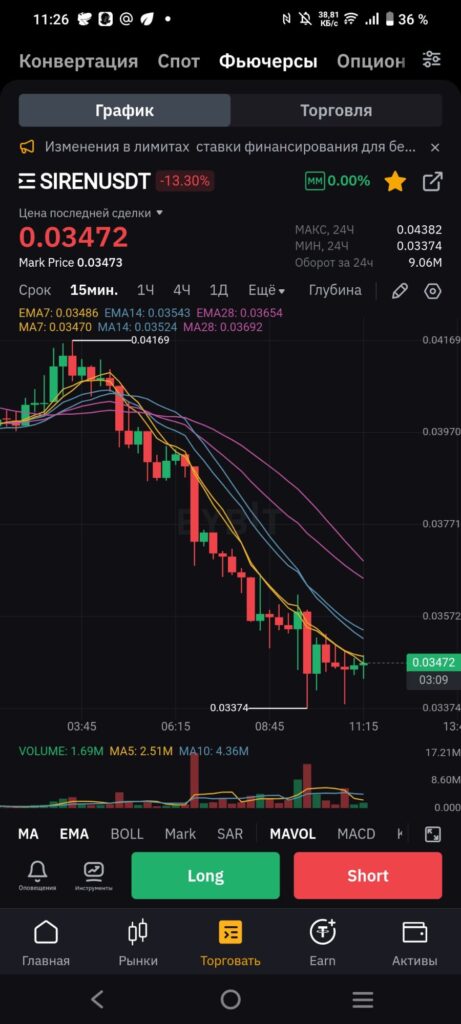Toggle the favorite star for SIRENUSDT
This screenshot has width=461, height=1024.
[395, 181]
